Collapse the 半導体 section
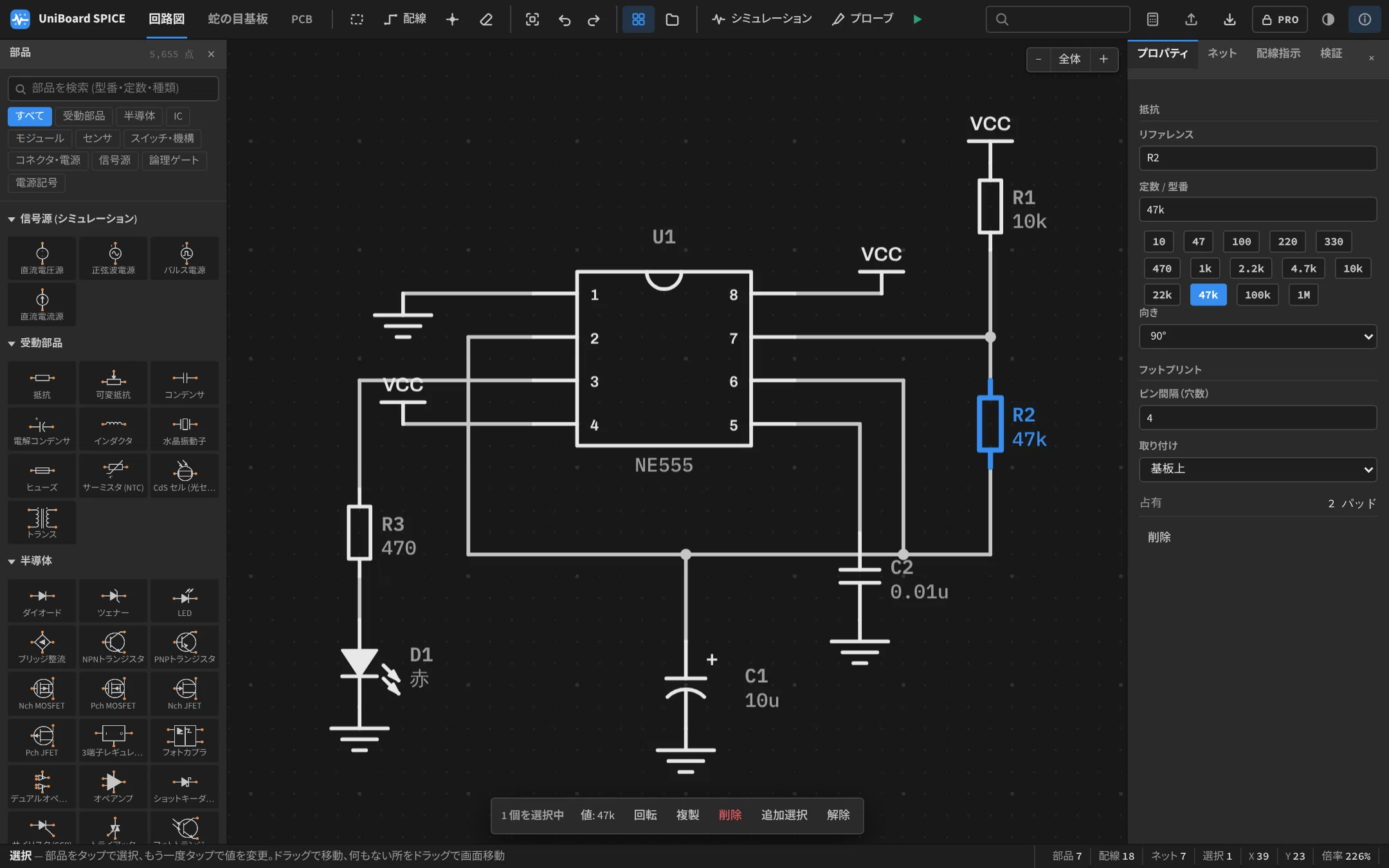 [x=30, y=561]
